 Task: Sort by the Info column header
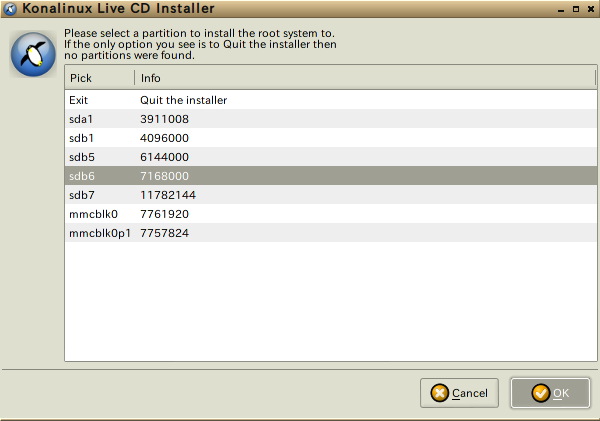click(x=365, y=78)
